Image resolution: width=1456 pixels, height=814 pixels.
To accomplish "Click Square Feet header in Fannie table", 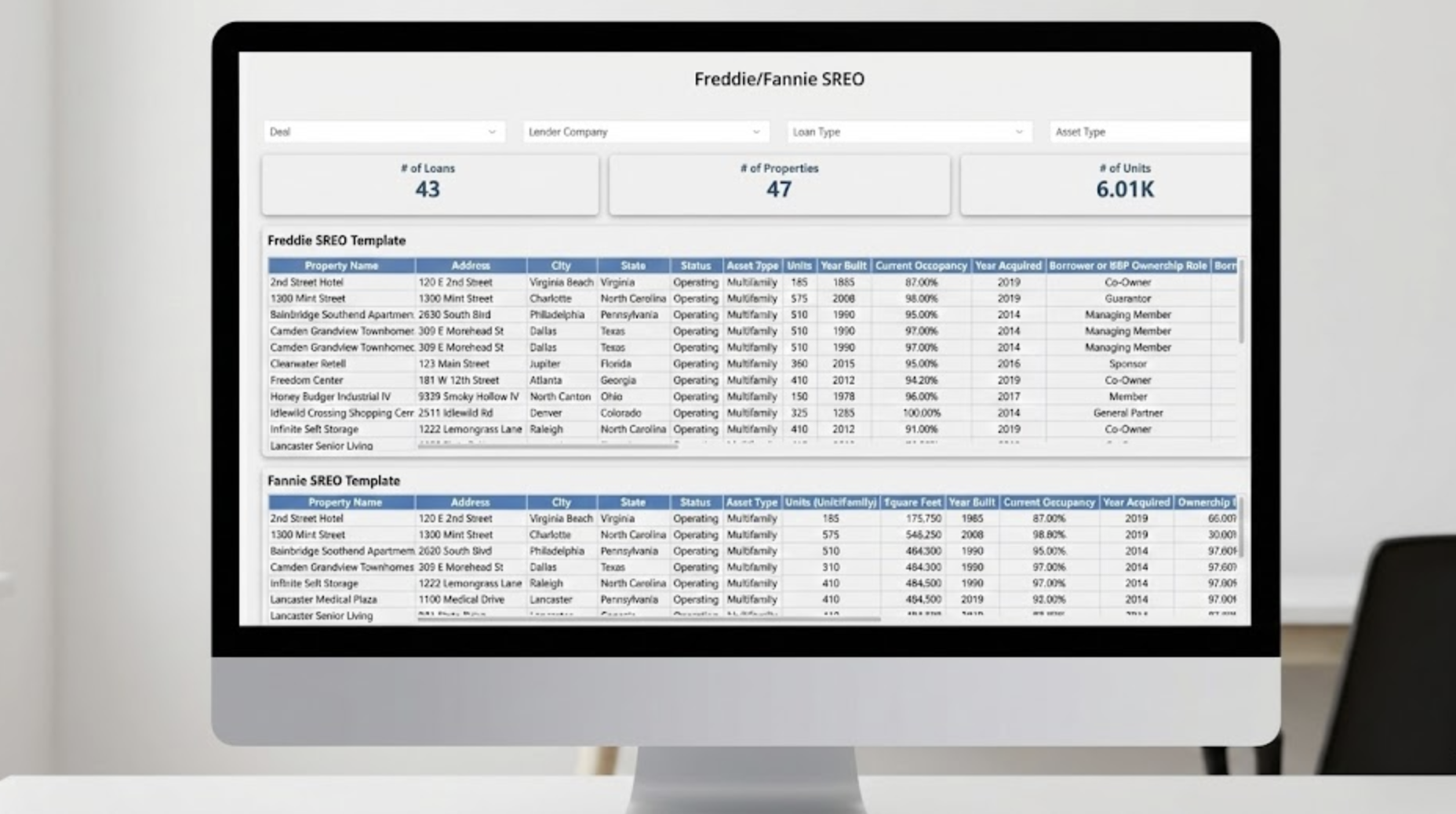I will click(x=912, y=502).
